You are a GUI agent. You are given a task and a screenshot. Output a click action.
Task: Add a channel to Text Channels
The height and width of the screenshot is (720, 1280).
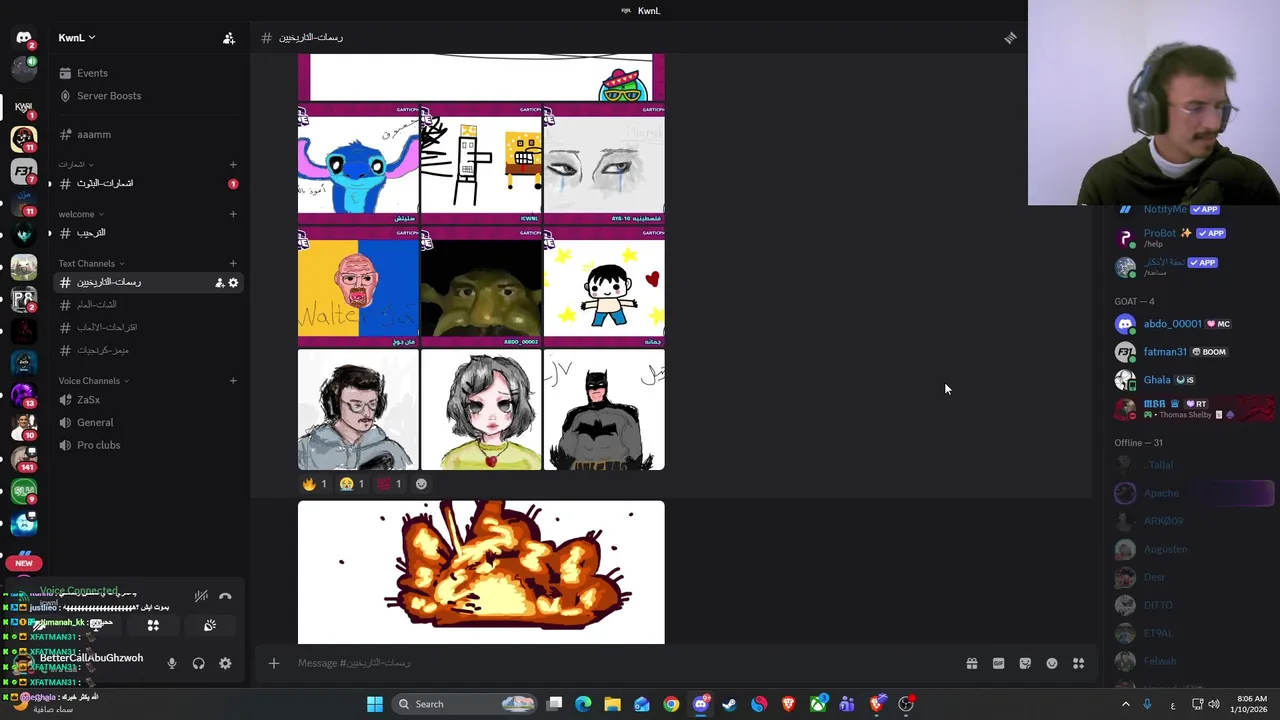(233, 263)
